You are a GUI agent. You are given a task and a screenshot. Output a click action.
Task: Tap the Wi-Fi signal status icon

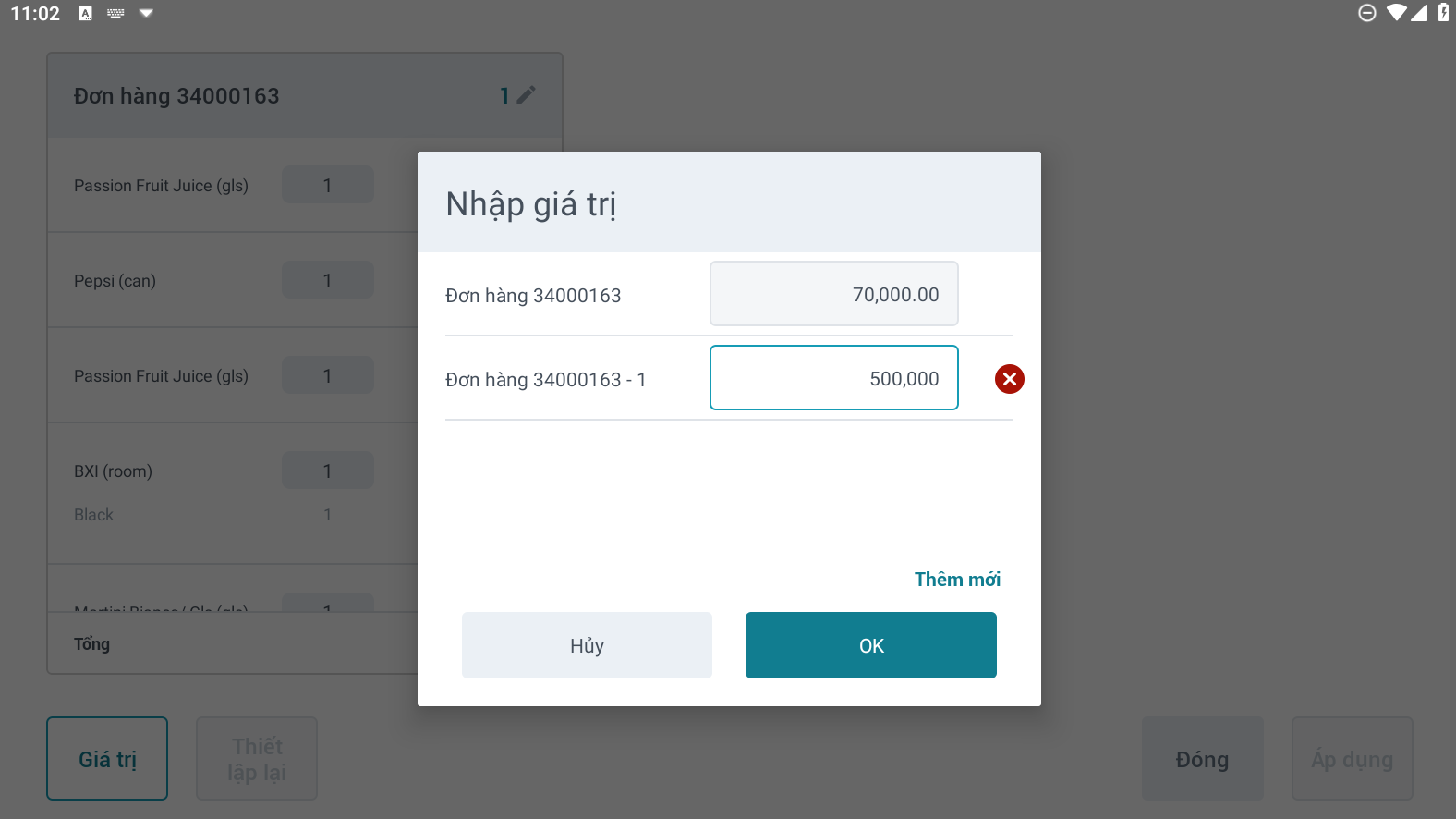click(x=1395, y=13)
